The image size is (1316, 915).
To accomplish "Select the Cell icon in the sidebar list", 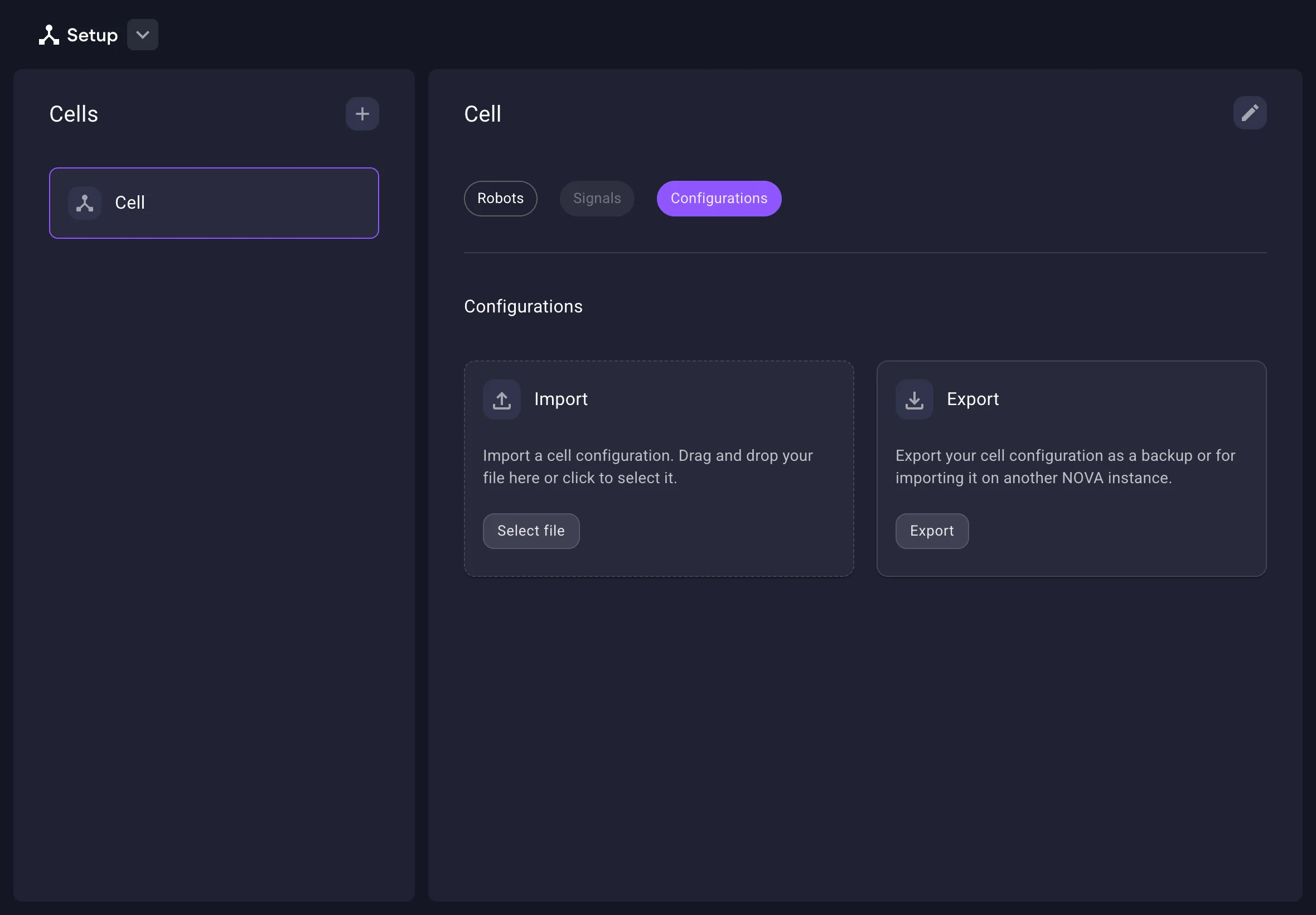I will click(84, 203).
